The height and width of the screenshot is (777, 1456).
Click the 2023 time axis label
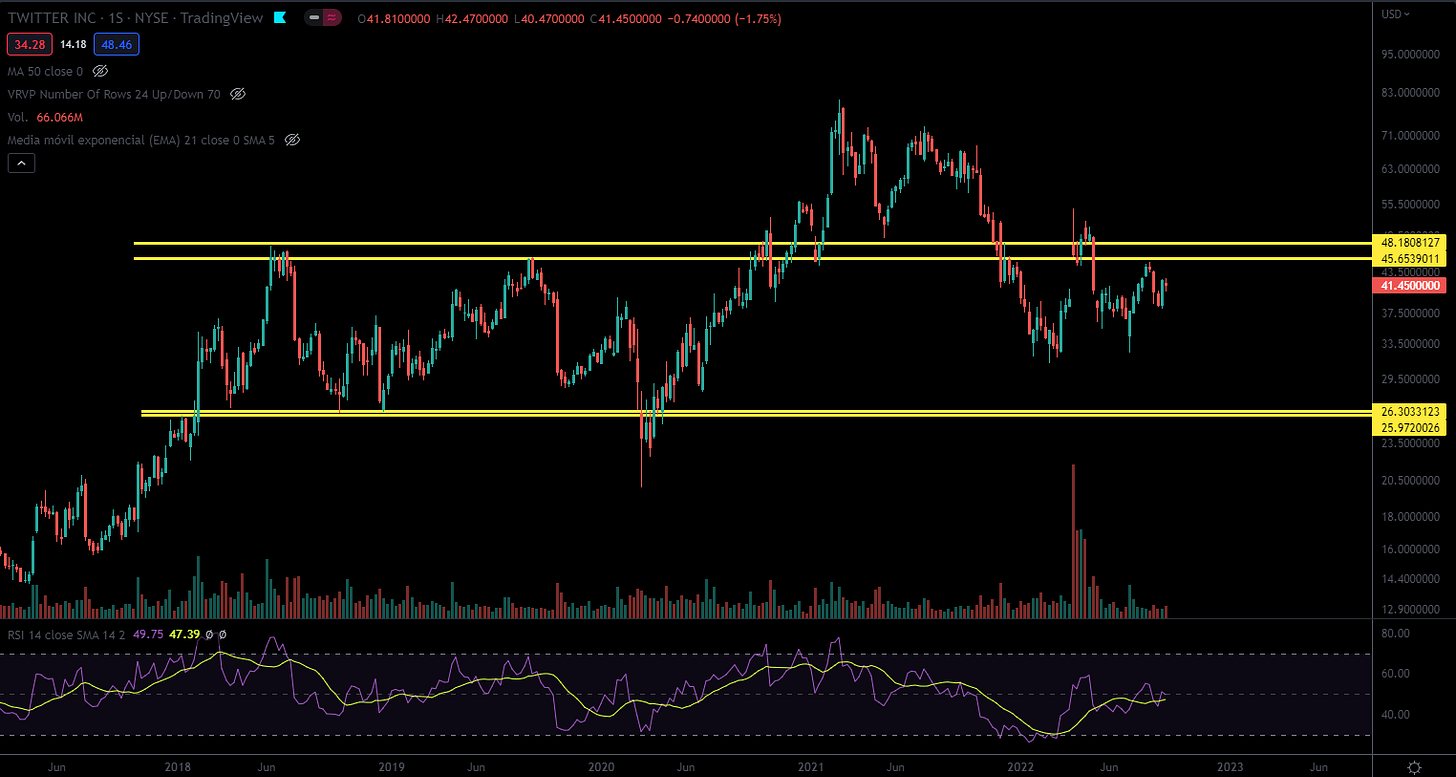pos(1229,767)
